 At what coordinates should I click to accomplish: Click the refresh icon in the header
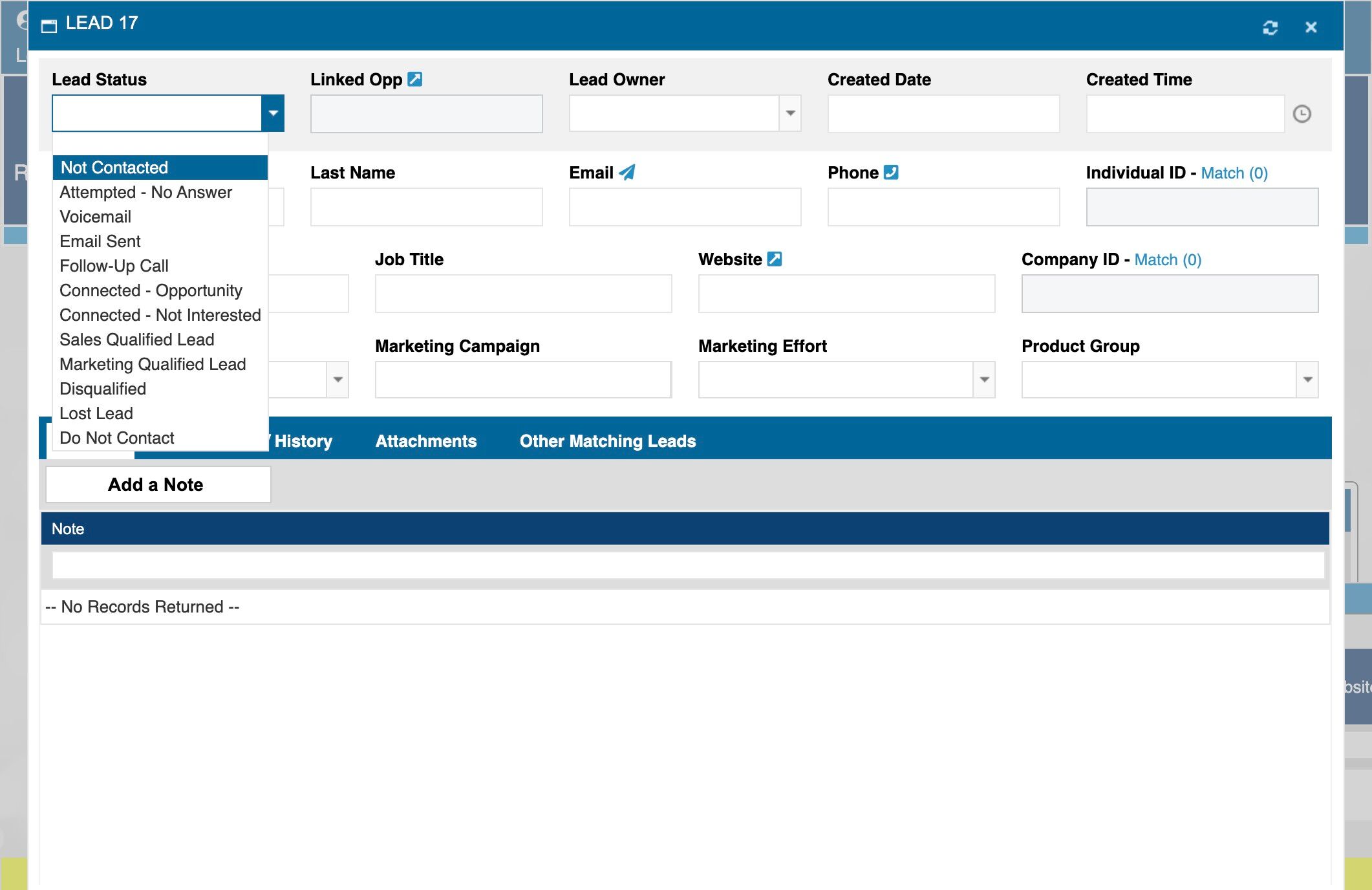[x=1270, y=27]
